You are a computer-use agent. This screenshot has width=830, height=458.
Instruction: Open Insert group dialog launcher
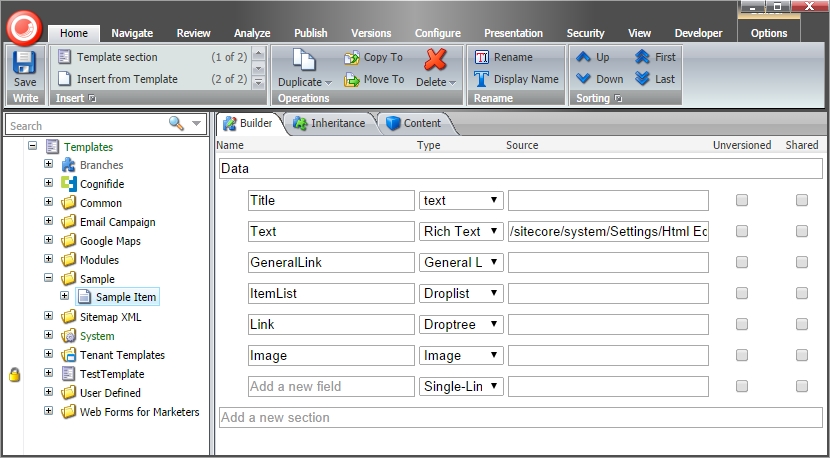pyautogui.click(x=92, y=98)
